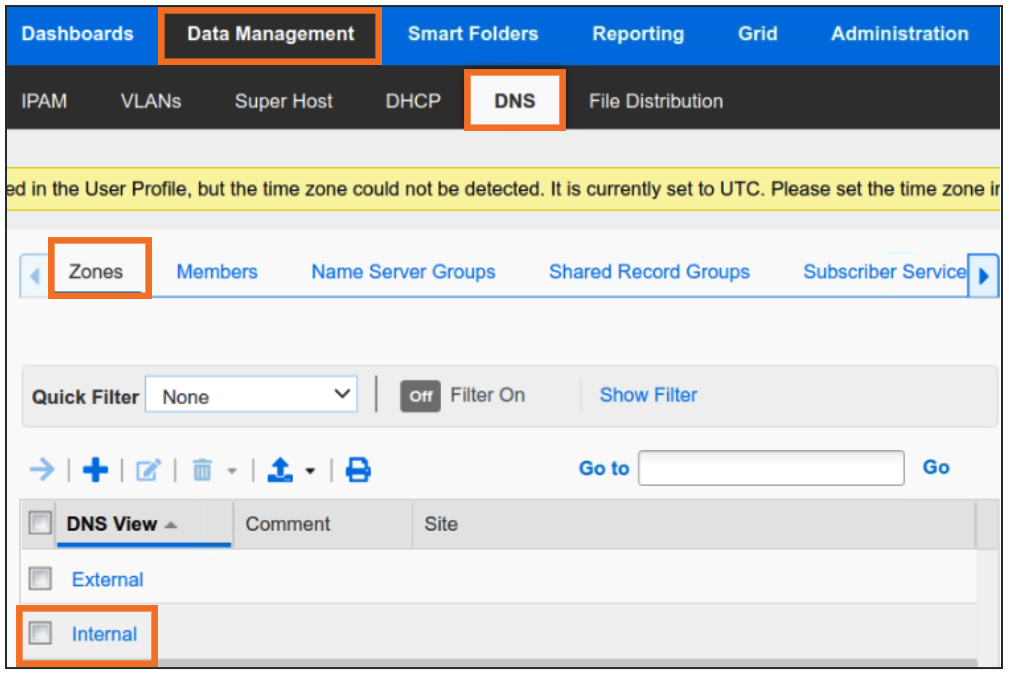Image resolution: width=1009 pixels, height=677 pixels.
Task: Tick the select-all header checkbox
Action: [x=40, y=523]
